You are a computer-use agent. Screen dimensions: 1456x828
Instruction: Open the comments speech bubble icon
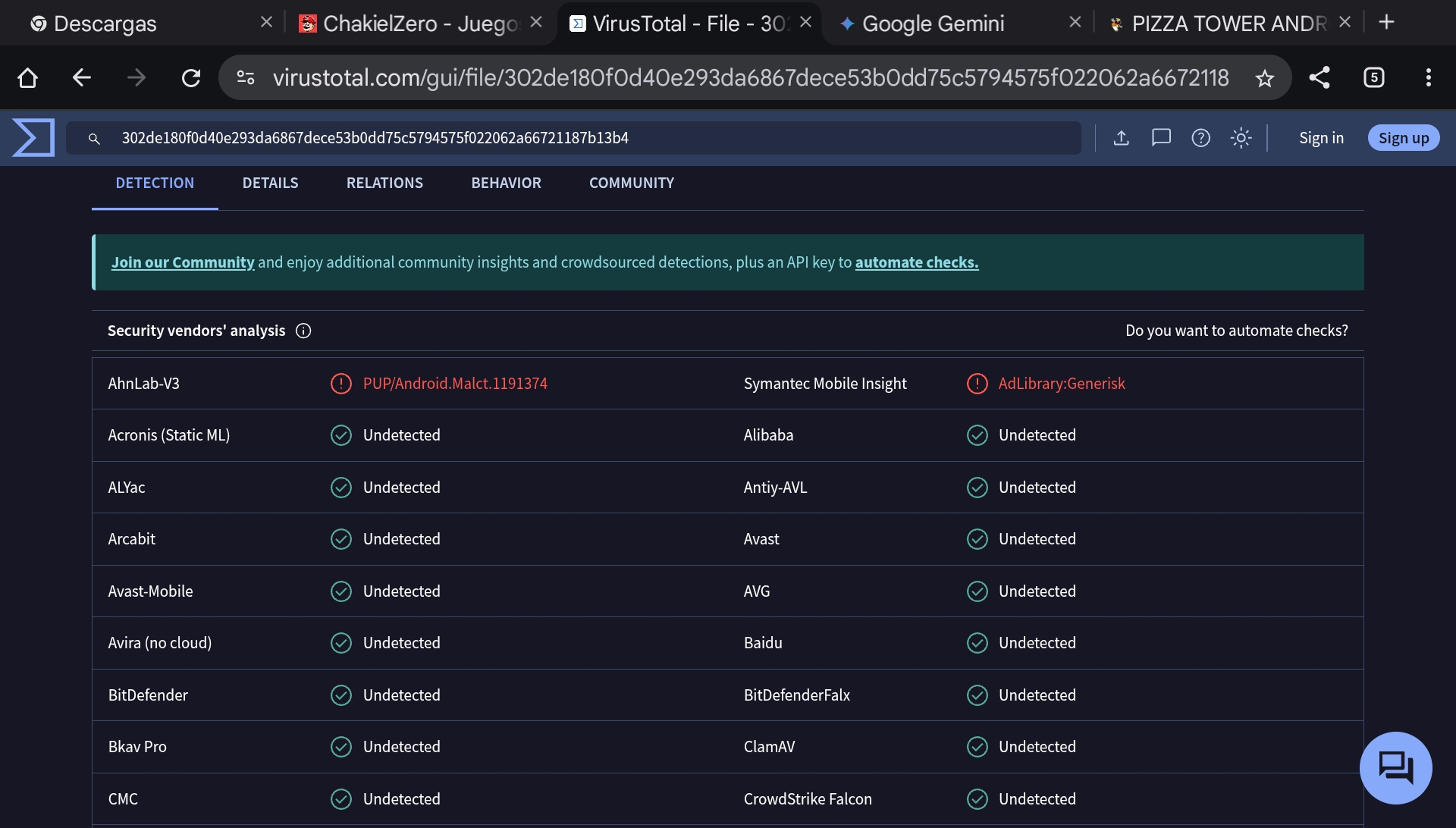[x=1161, y=138]
